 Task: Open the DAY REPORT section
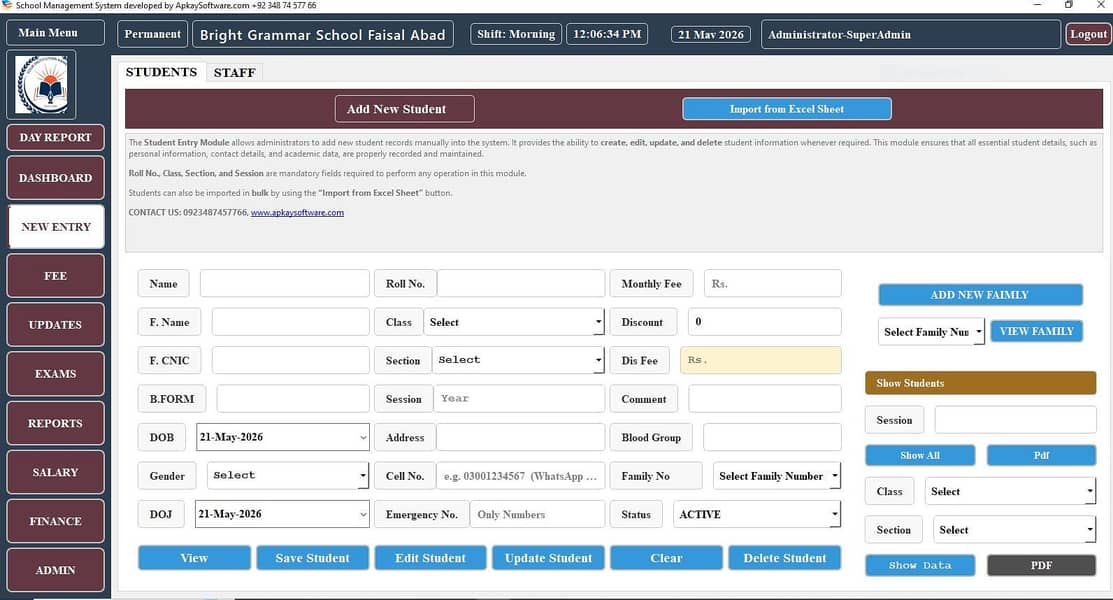pos(55,137)
